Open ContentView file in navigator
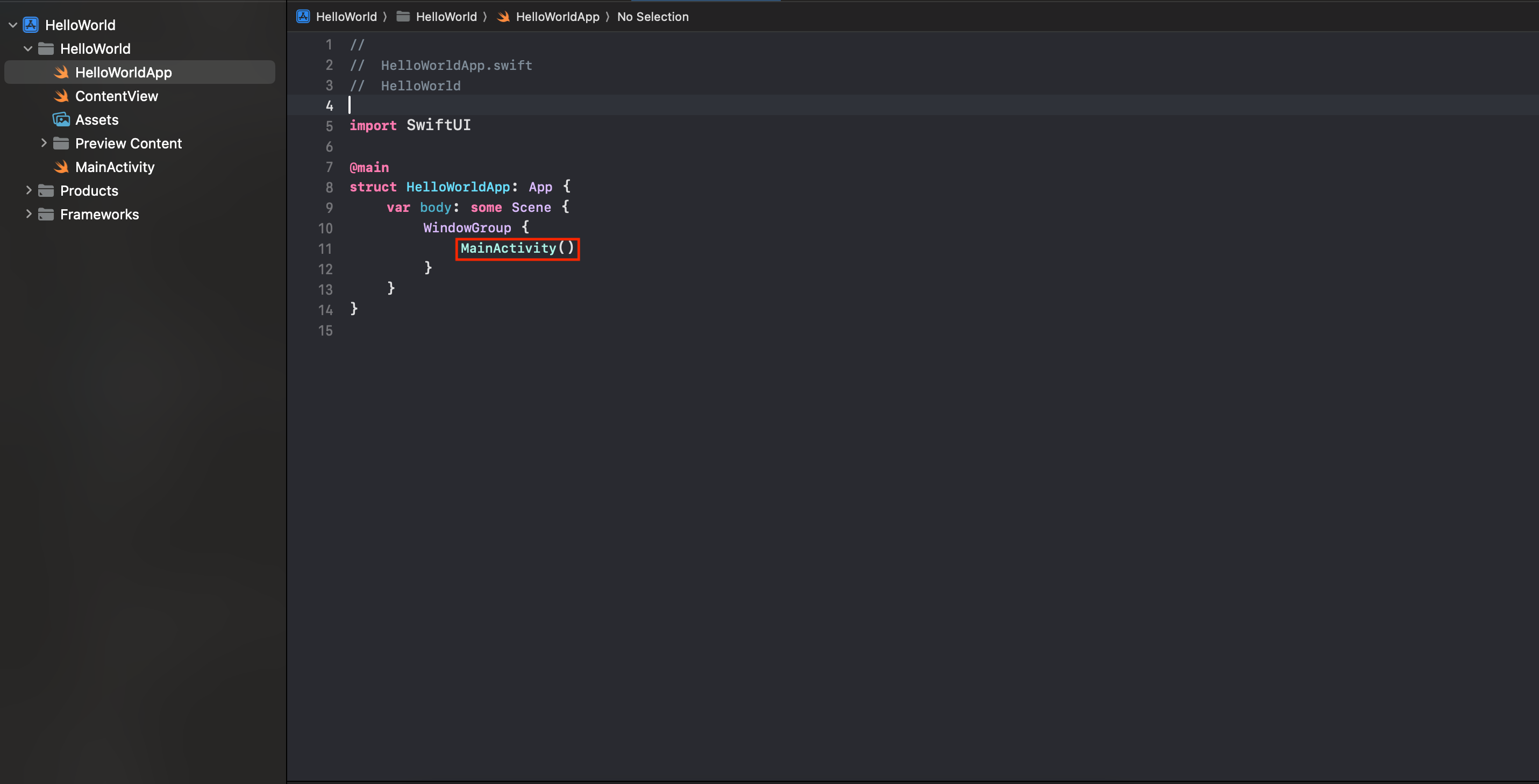Viewport: 1539px width, 784px height. [117, 96]
